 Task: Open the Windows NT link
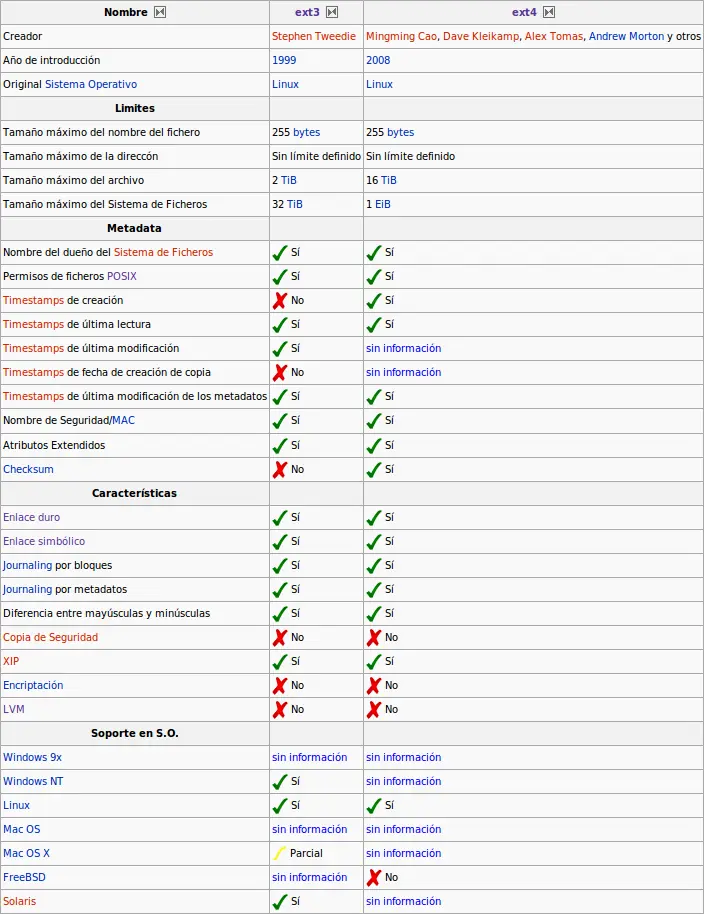33,781
